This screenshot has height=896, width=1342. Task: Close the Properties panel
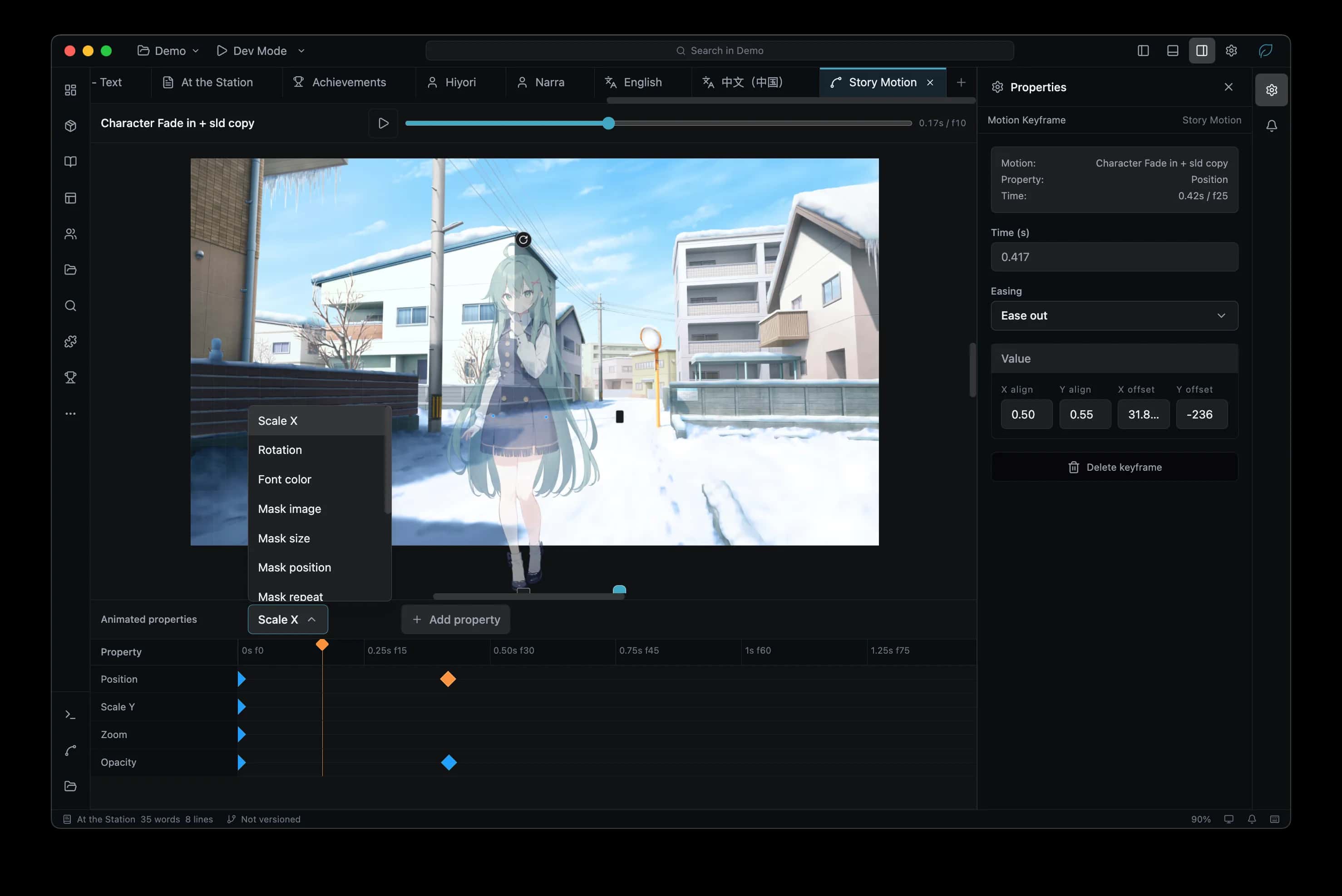[1228, 87]
